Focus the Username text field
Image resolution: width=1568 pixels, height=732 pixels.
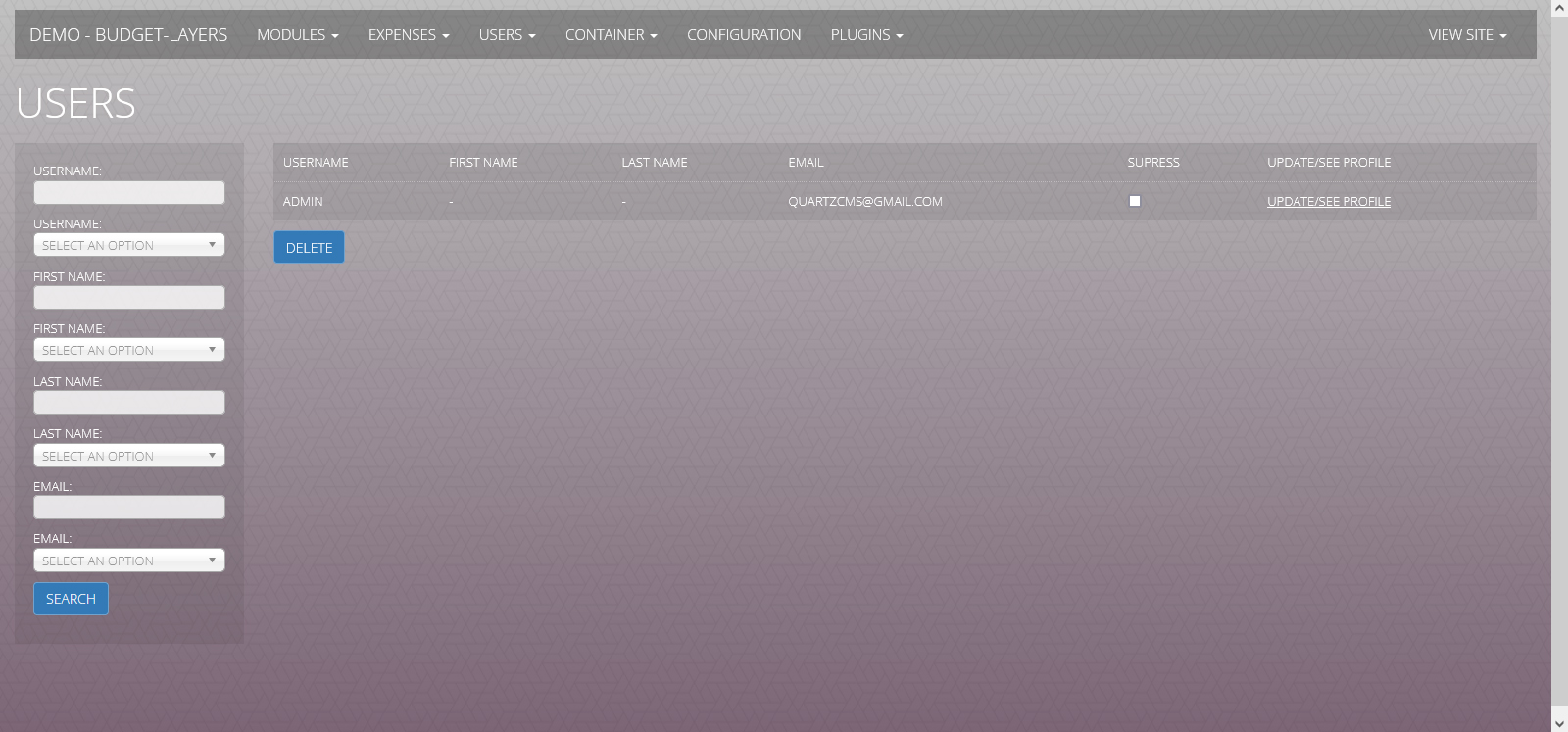[128, 193]
